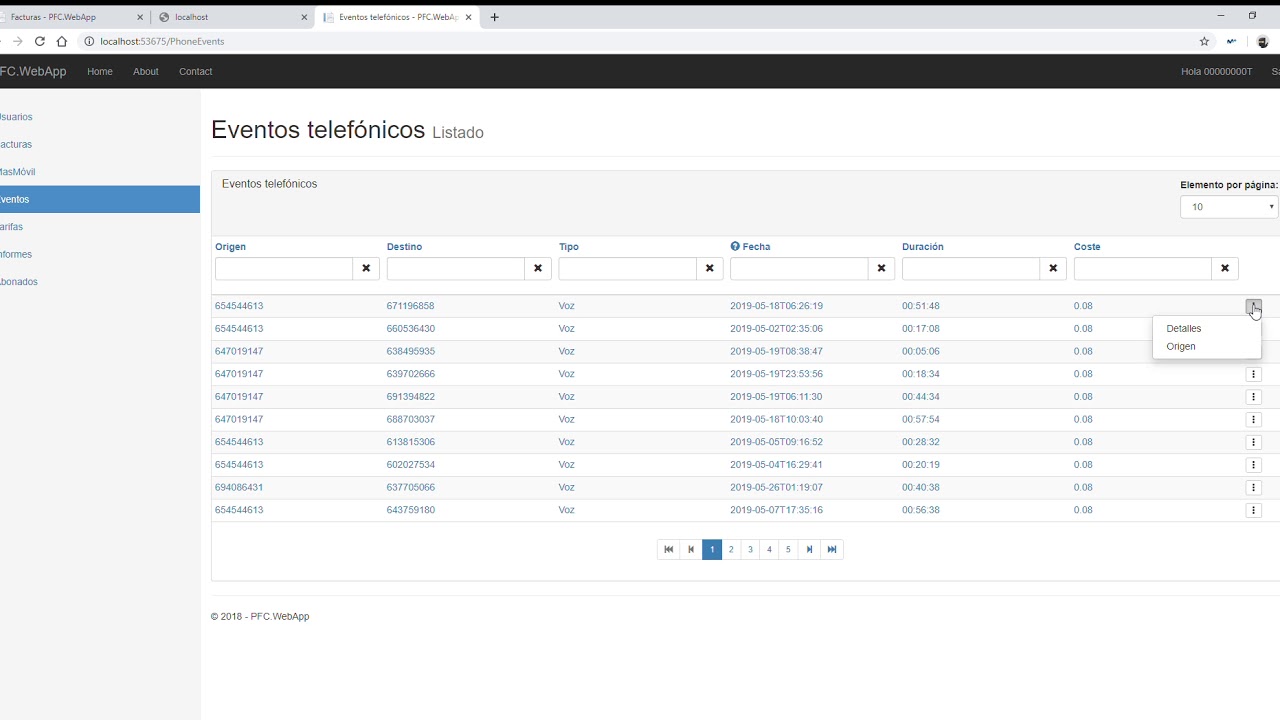Sort by Coste column header

pyautogui.click(x=1087, y=246)
